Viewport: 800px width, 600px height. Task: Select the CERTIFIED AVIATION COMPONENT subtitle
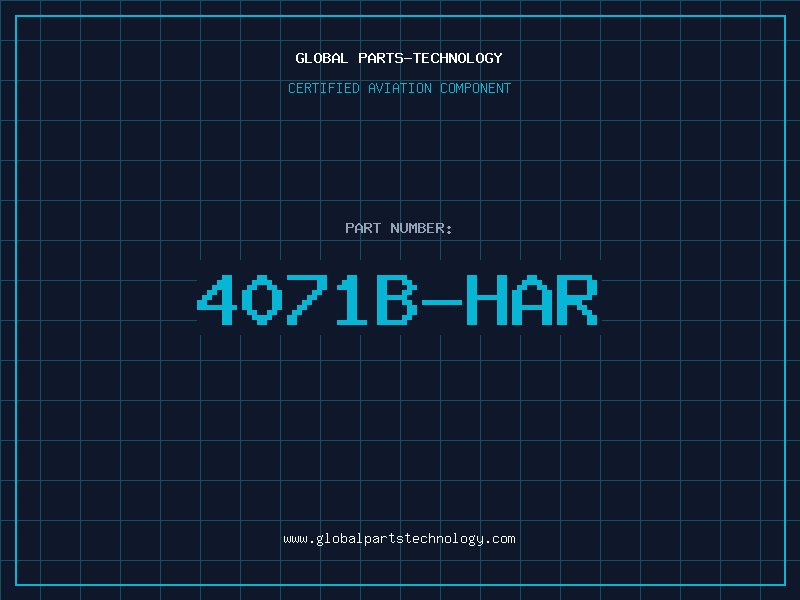(399, 88)
